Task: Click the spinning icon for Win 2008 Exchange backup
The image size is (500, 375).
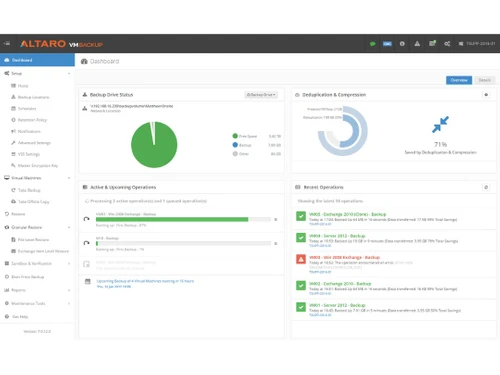Action: tap(87, 219)
